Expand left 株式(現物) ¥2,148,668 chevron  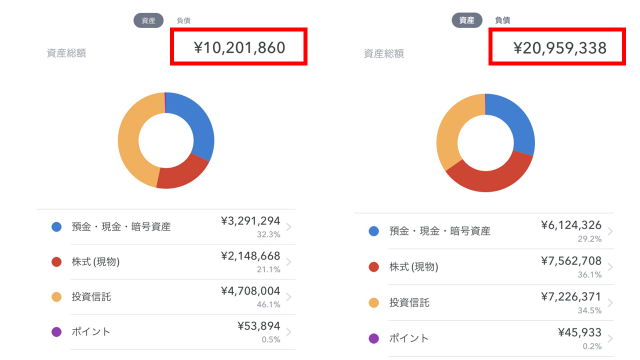click(289, 262)
